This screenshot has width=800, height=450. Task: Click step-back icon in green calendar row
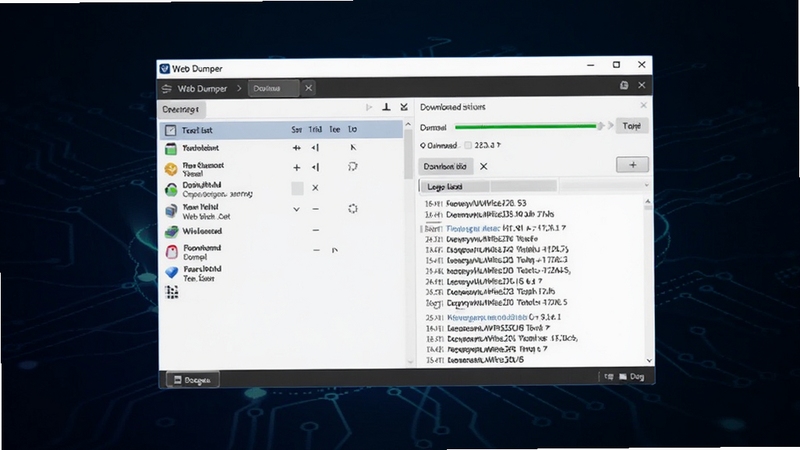point(315,148)
